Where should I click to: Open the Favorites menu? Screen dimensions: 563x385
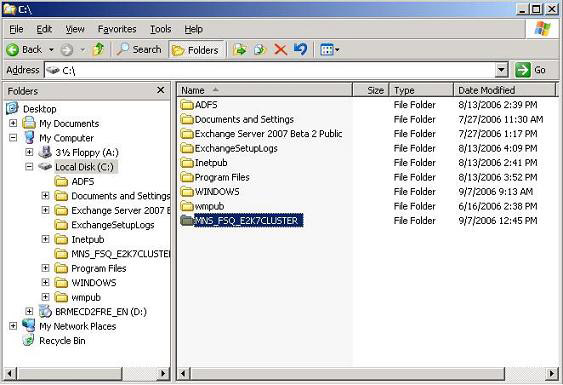(117, 29)
